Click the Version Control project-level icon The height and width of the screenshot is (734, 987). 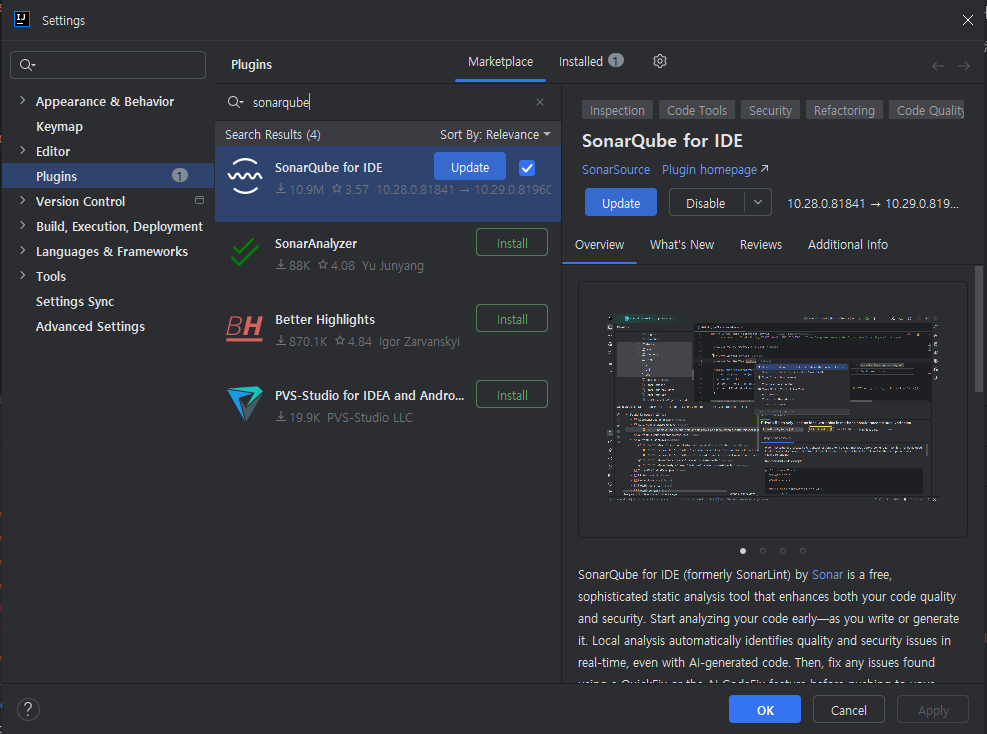tap(200, 200)
